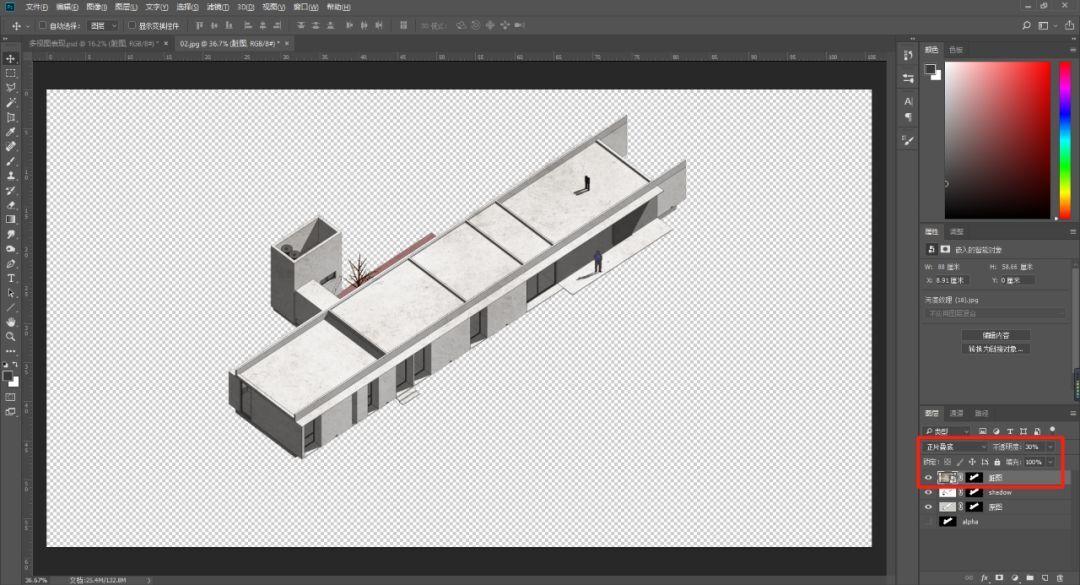
Task: Open the opacity 30% dropdown arrow
Action: point(1050,447)
